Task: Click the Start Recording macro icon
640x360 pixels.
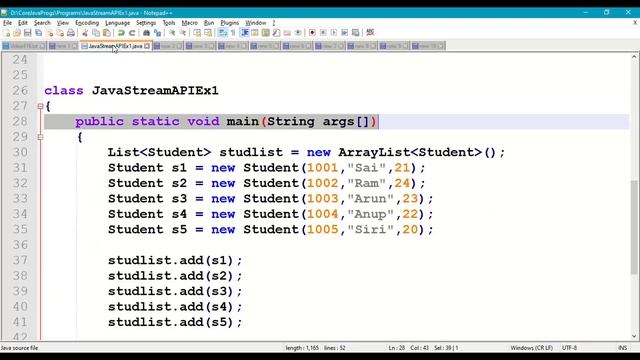Action: 312,33
